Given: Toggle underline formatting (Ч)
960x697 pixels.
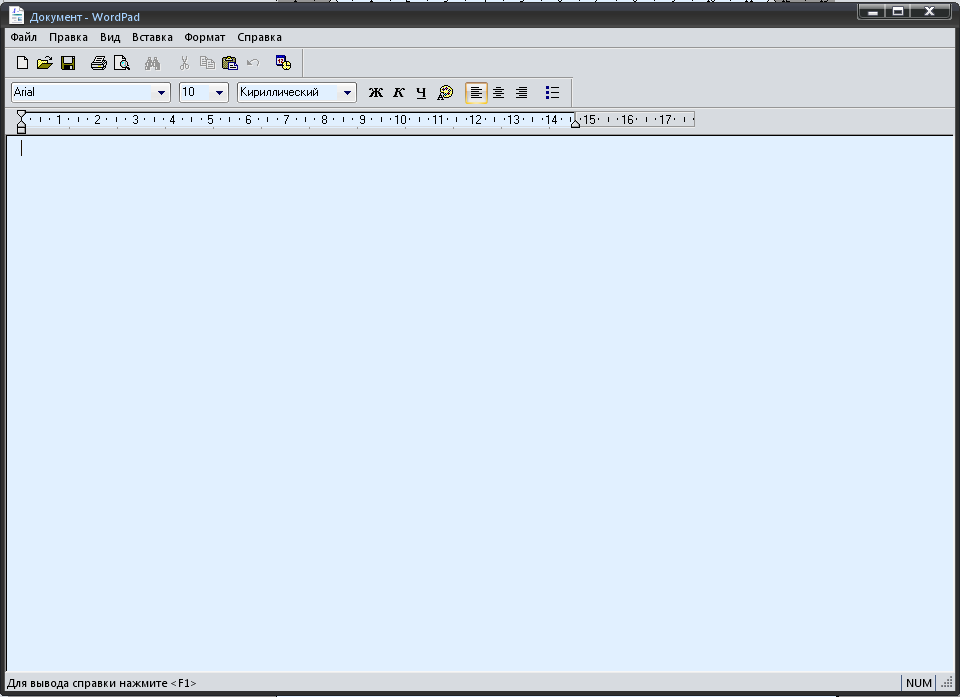Looking at the screenshot, I should (421, 92).
